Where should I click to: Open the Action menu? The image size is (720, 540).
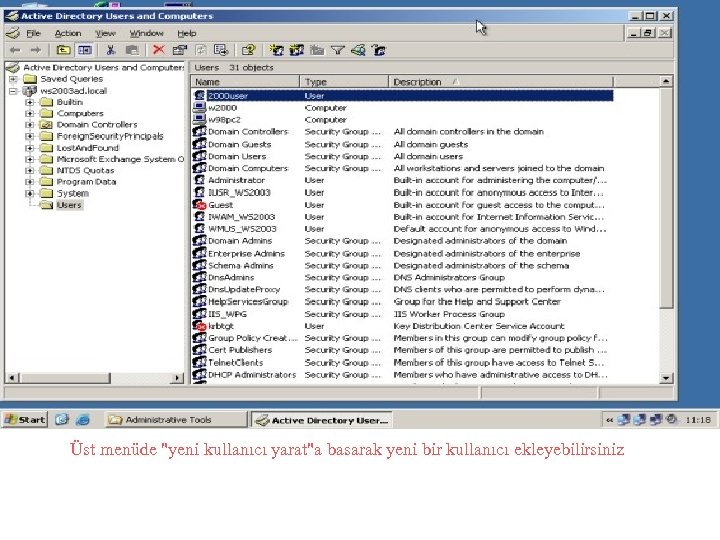coord(68,33)
